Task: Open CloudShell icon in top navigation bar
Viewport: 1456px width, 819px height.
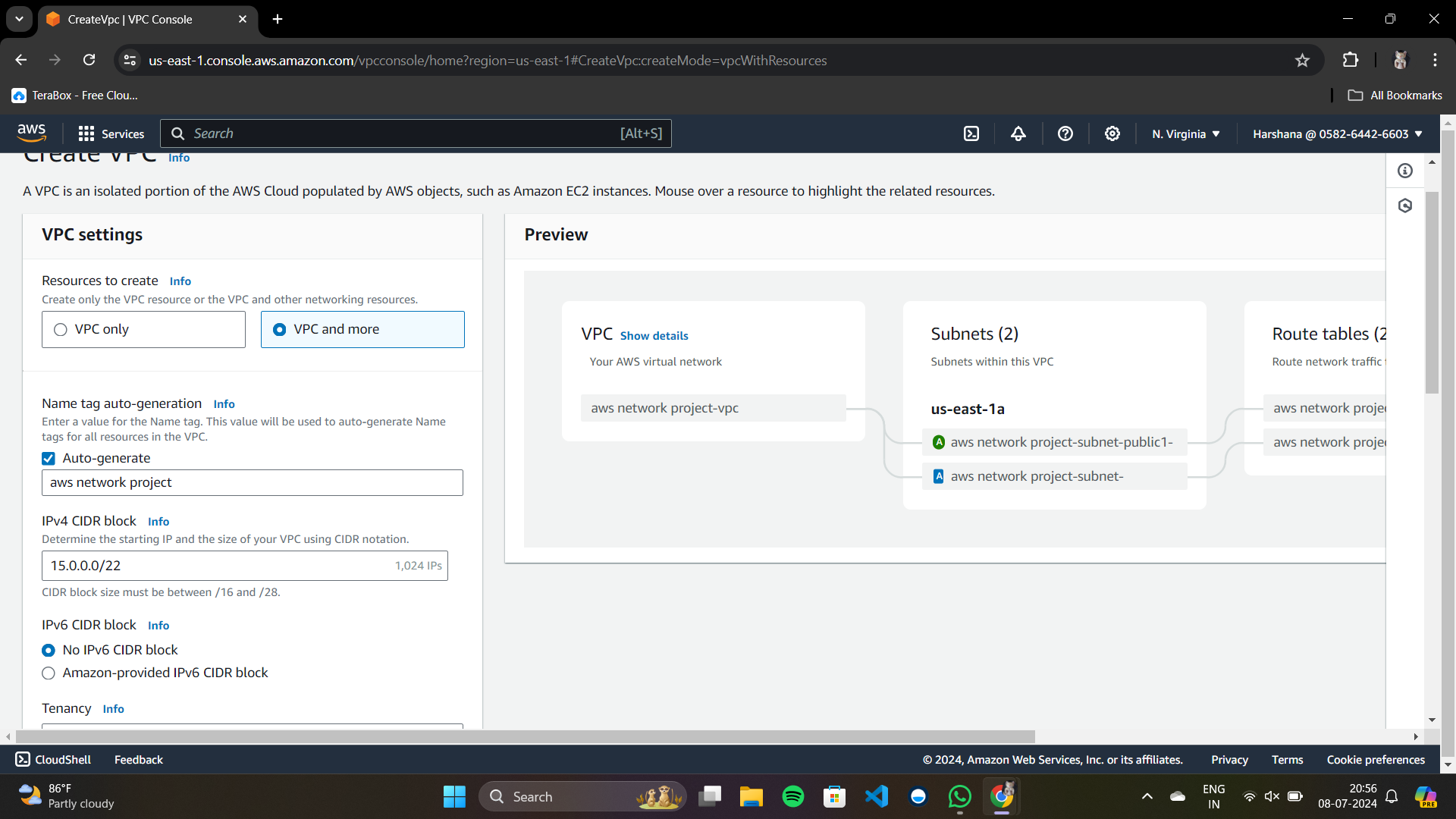Action: pos(971,133)
